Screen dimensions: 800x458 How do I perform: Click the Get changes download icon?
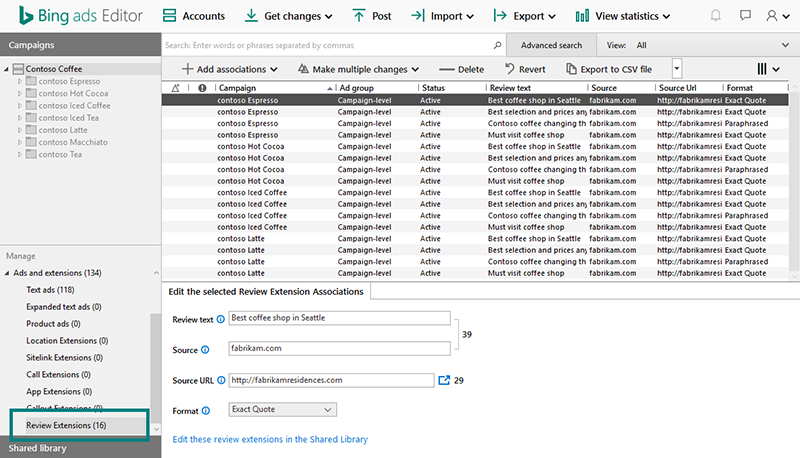tap(251, 16)
